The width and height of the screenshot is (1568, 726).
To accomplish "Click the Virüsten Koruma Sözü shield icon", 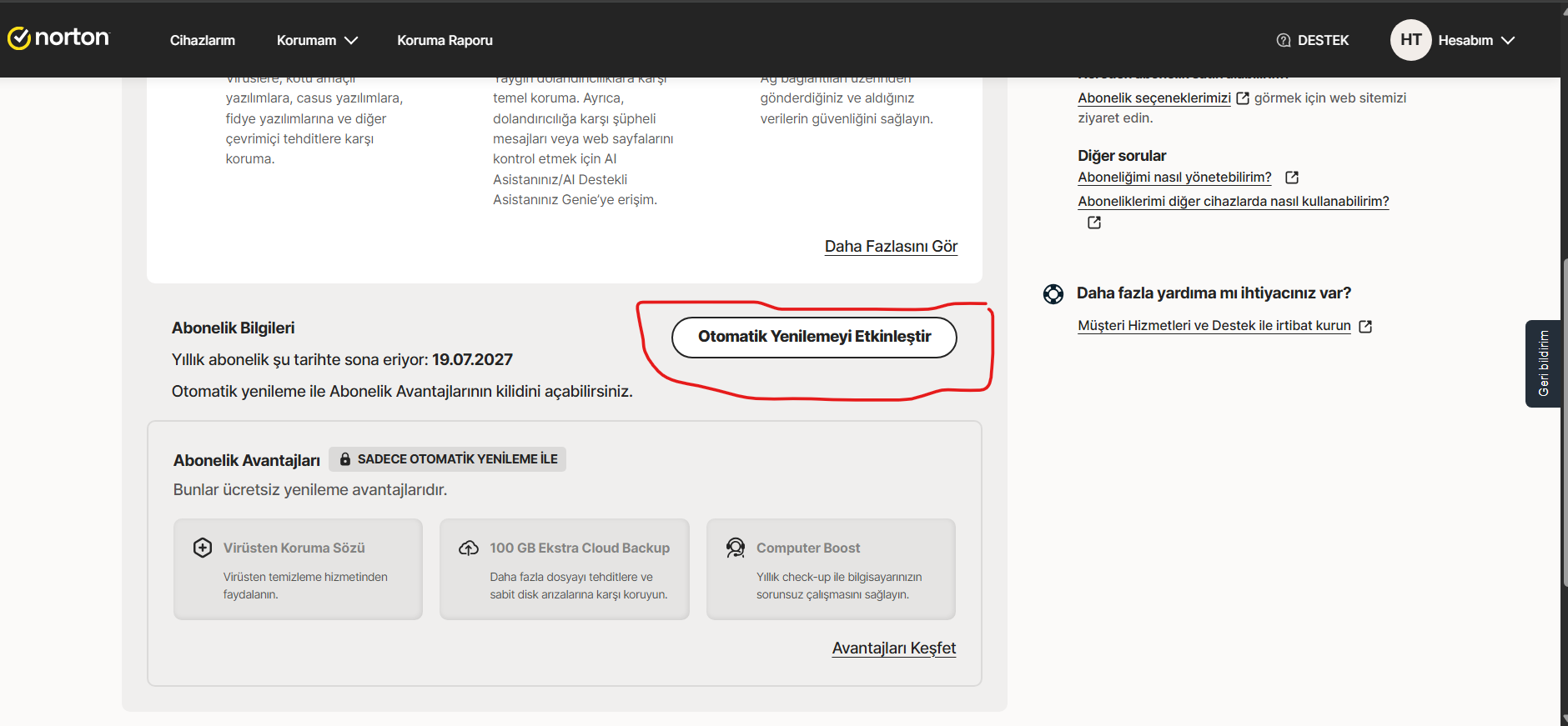I will (x=203, y=548).
